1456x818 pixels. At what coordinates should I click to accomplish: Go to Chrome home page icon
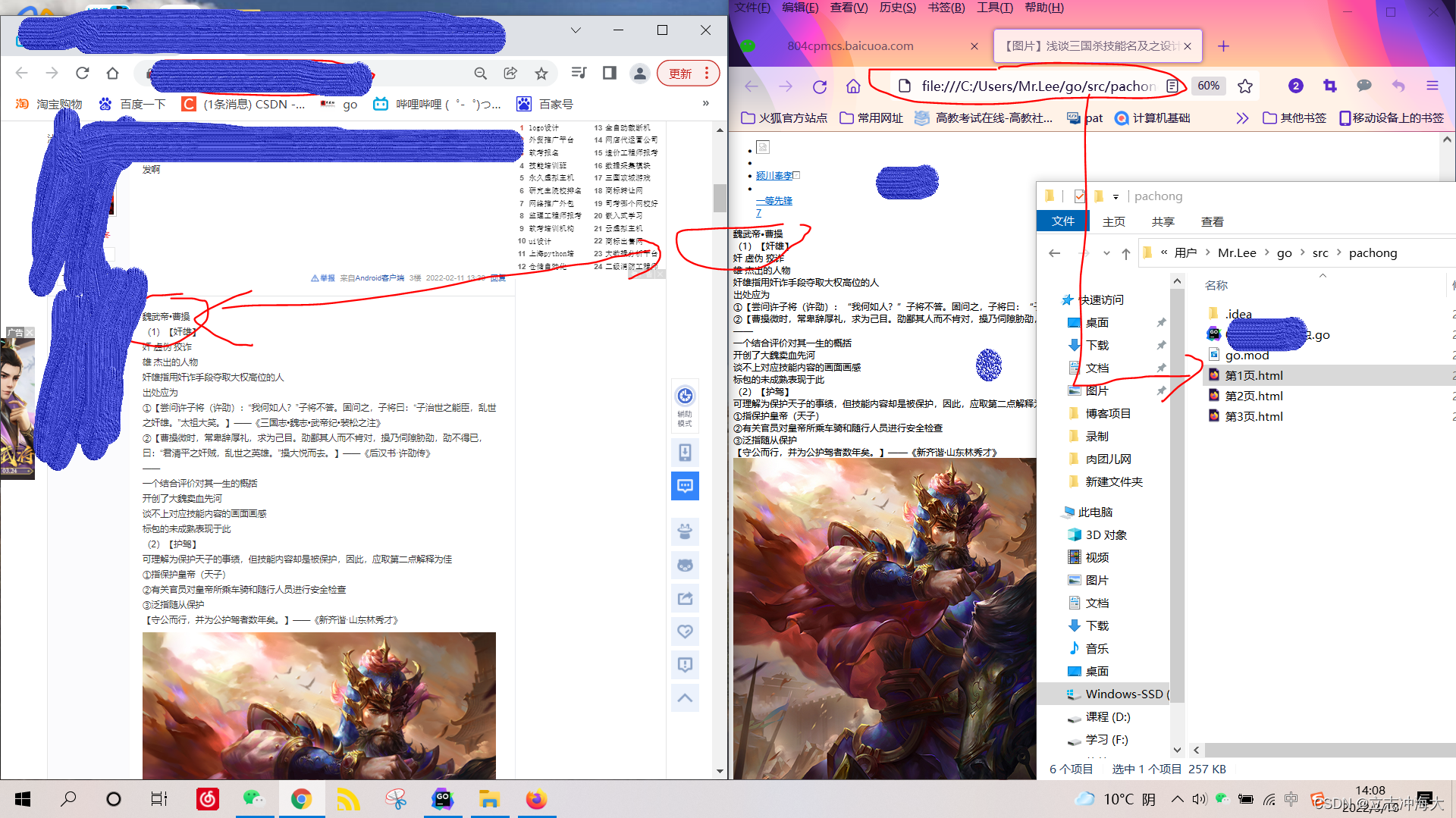(x=112, y=73)
